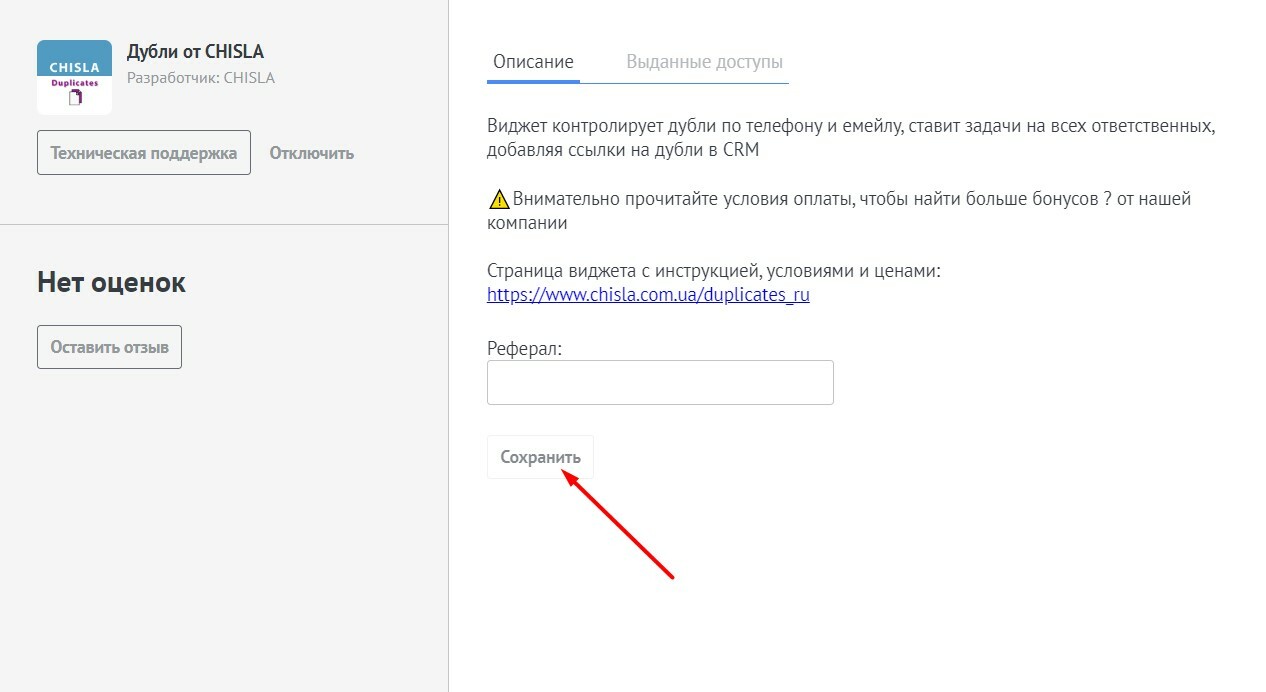Viewport: 1266px width, 692px height.
Task: Click the Разработчик: CHISLA text
Action: coord(201,78)
